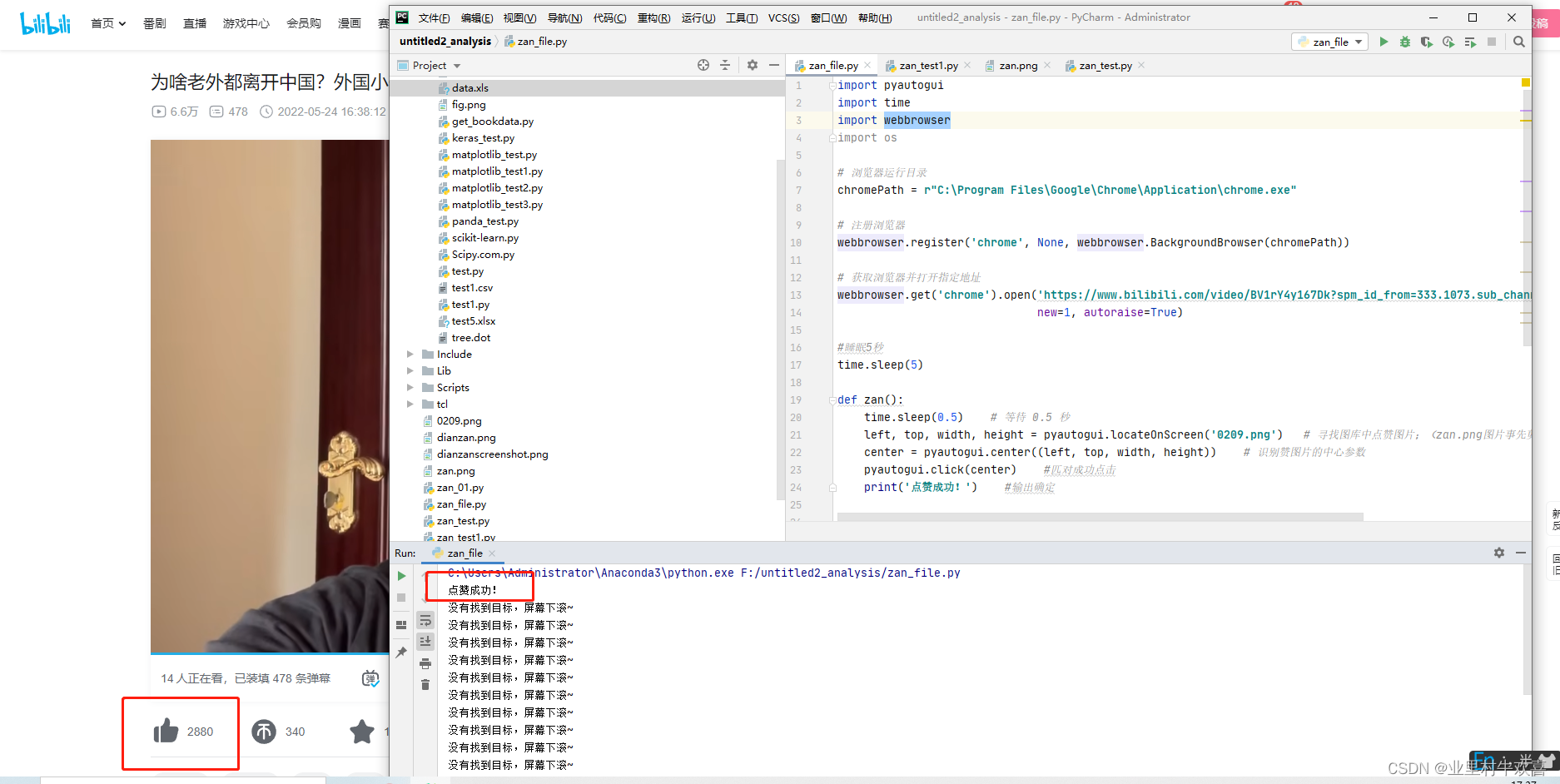Stop the running process in main toolbar
This screenshot has width=1560, height=784.
pyautogui.click(x=1492, y=42)
